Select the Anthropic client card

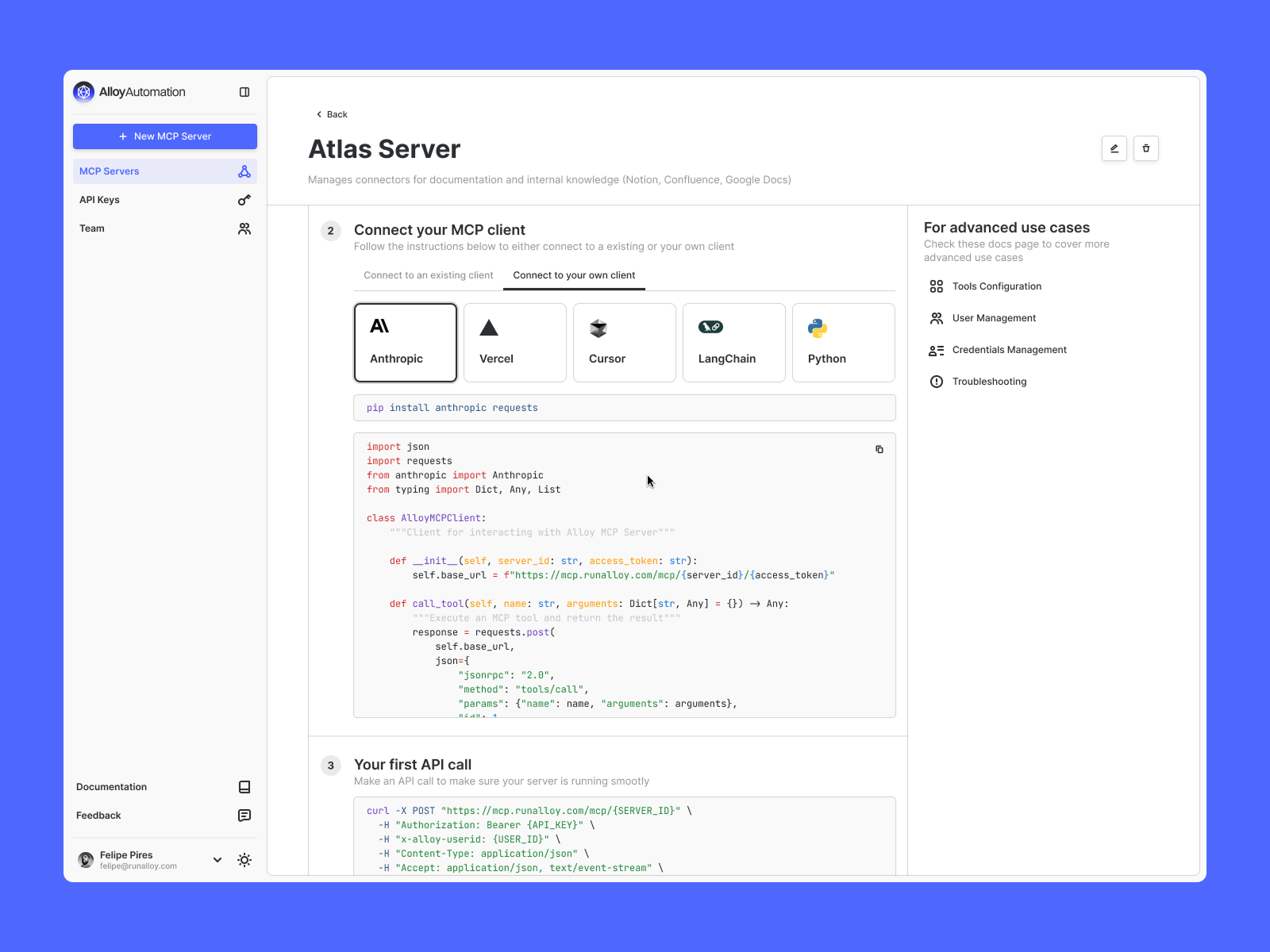(406, 343)
